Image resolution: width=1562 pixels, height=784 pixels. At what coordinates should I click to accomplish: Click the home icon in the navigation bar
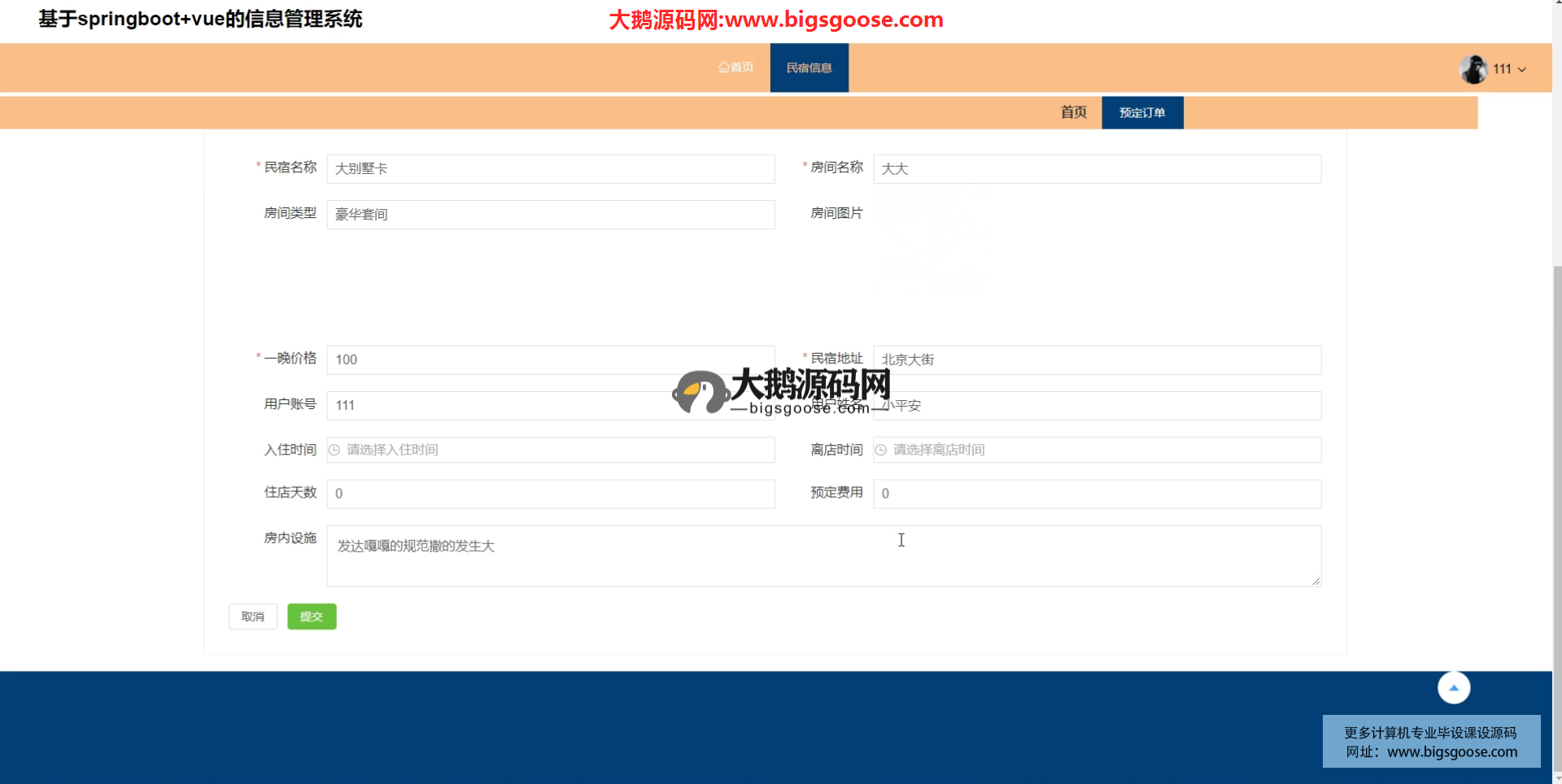(x=723, y=68)
